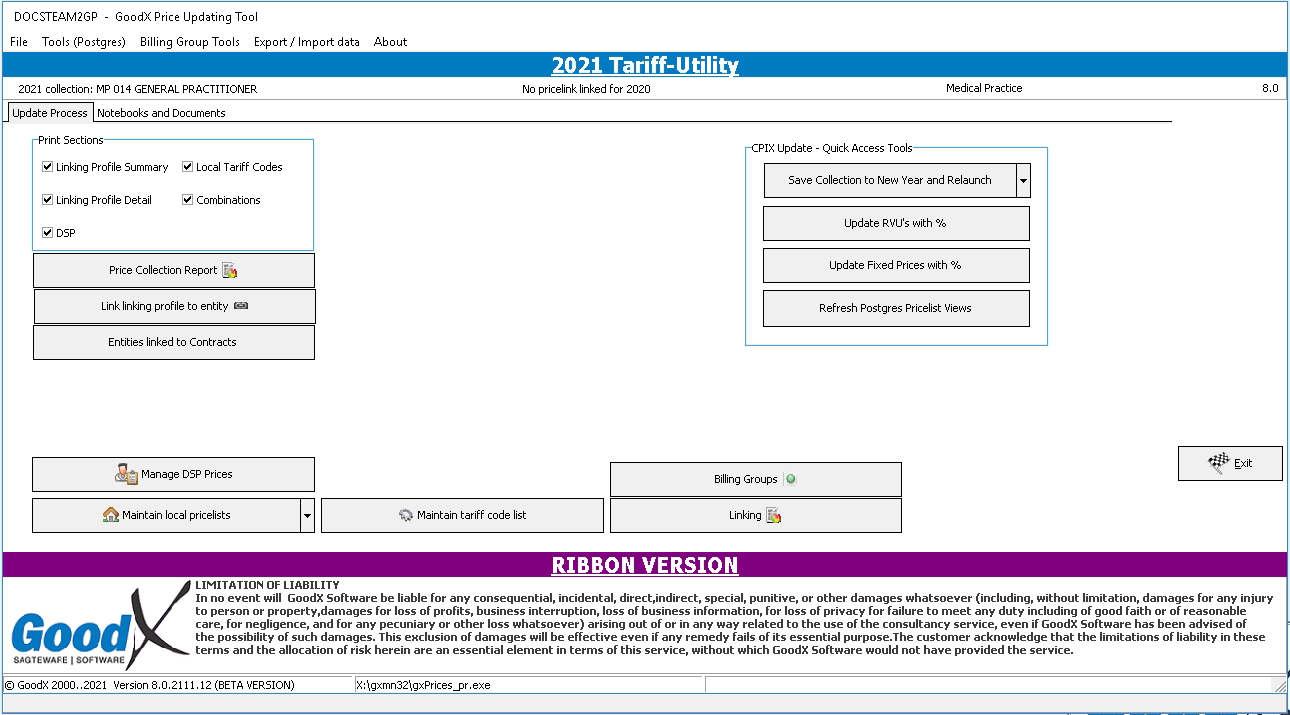Image resolution: width=1290 pixels, height=715 pixels.
Task: Click the Exit button label
Action: pyautogui.click(x=1243, y=463)
